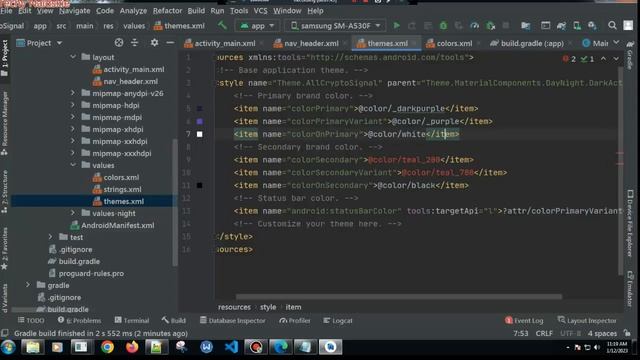640x360 pixels.
Task: Collapse the layout folder
Action: (73, 57)
